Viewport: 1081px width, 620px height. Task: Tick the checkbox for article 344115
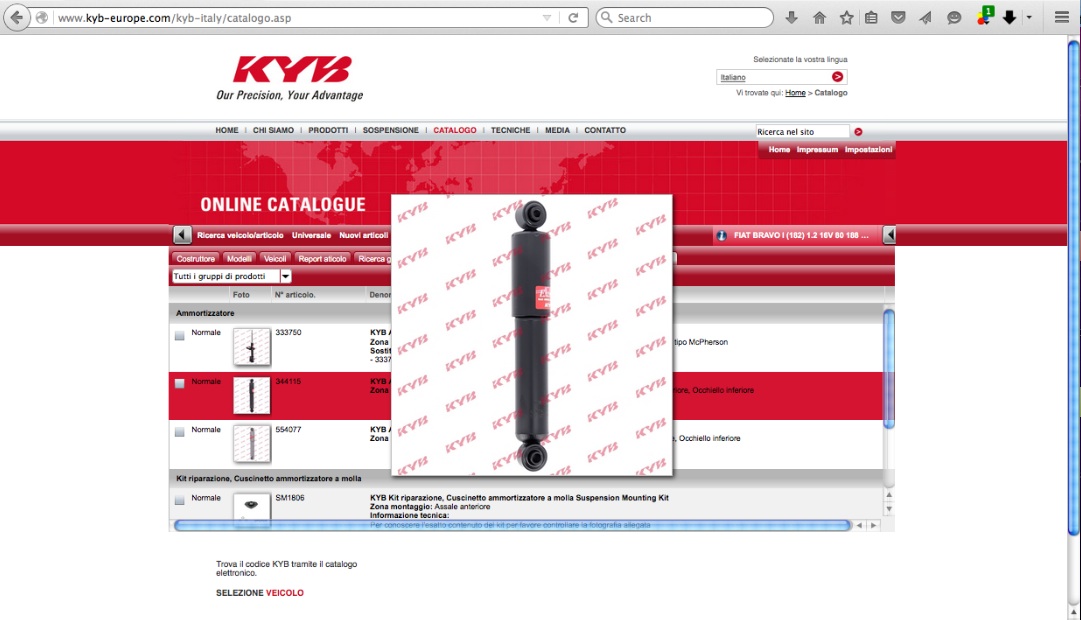pos(179,383)
